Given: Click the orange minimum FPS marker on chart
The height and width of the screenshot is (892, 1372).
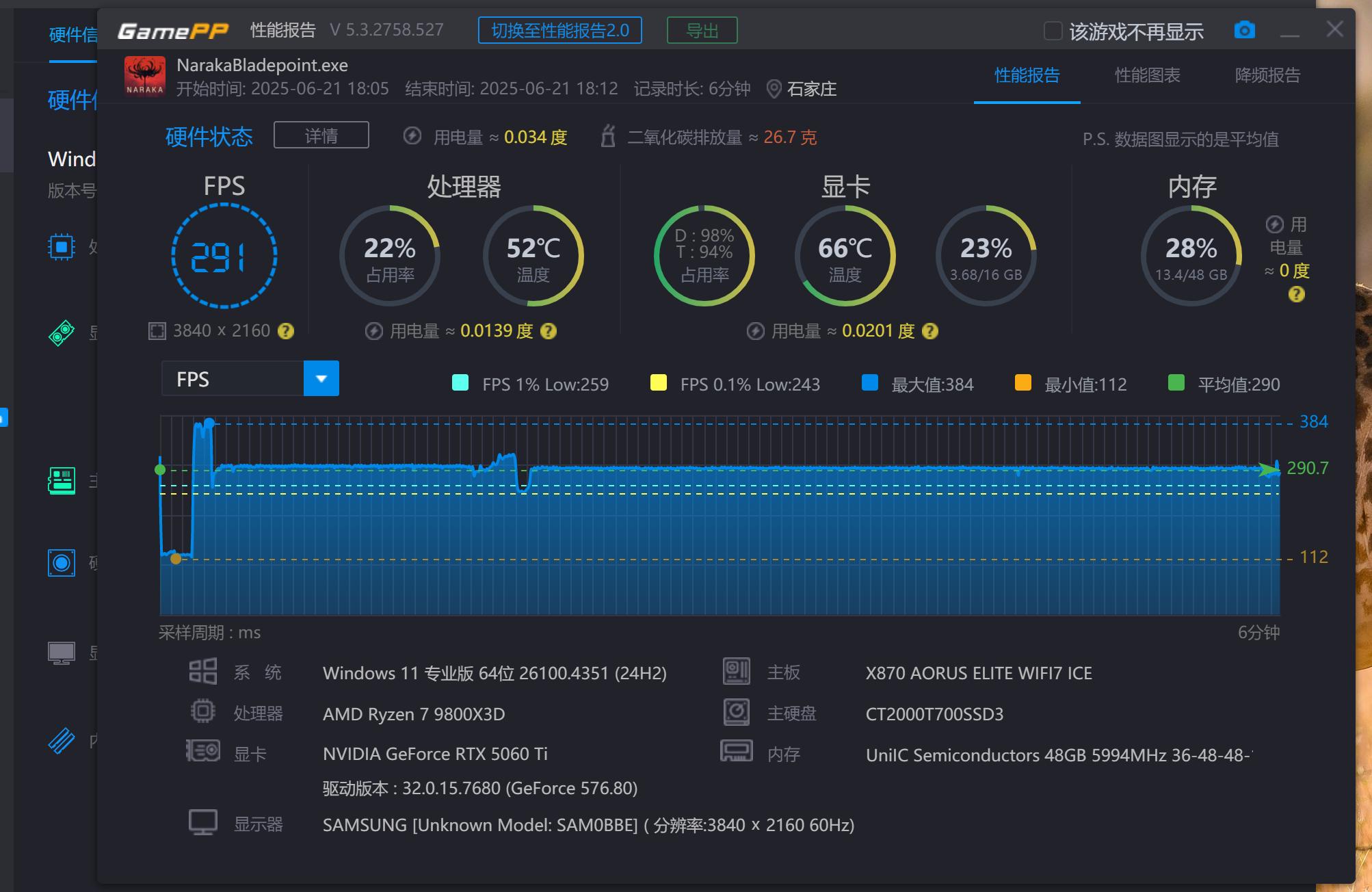Looking at the screenshot, I should click(x=176, y=559).
